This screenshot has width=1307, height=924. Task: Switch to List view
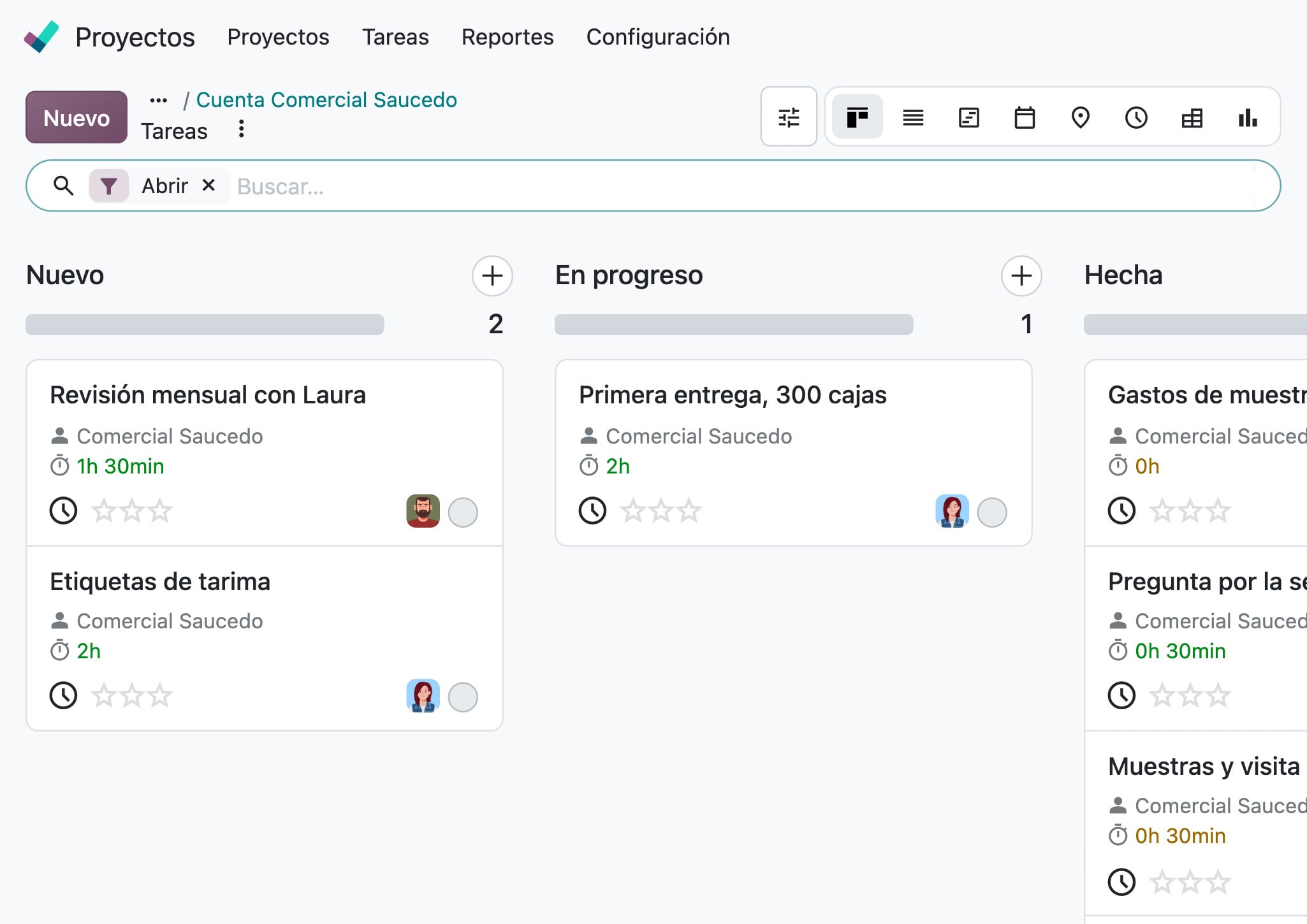(x=913, y=117)
